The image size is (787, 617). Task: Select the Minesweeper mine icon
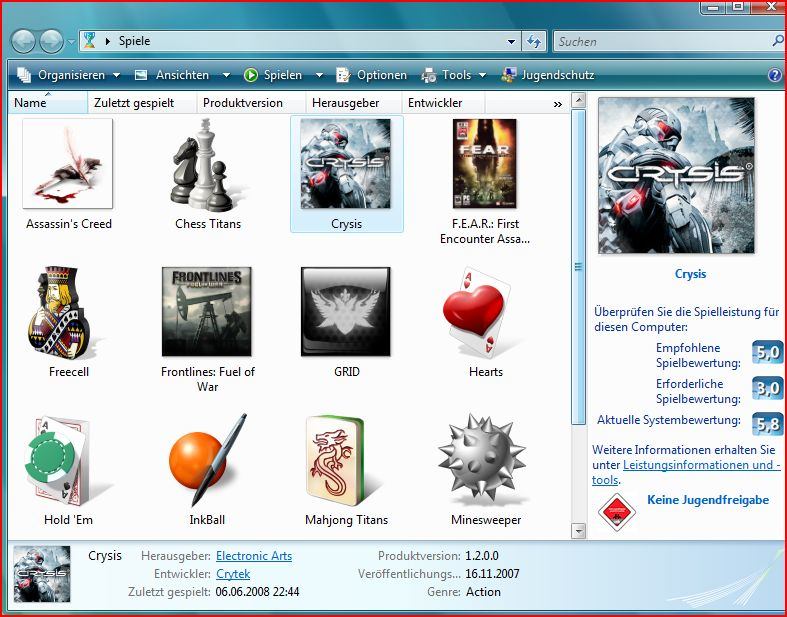point(481,458)
